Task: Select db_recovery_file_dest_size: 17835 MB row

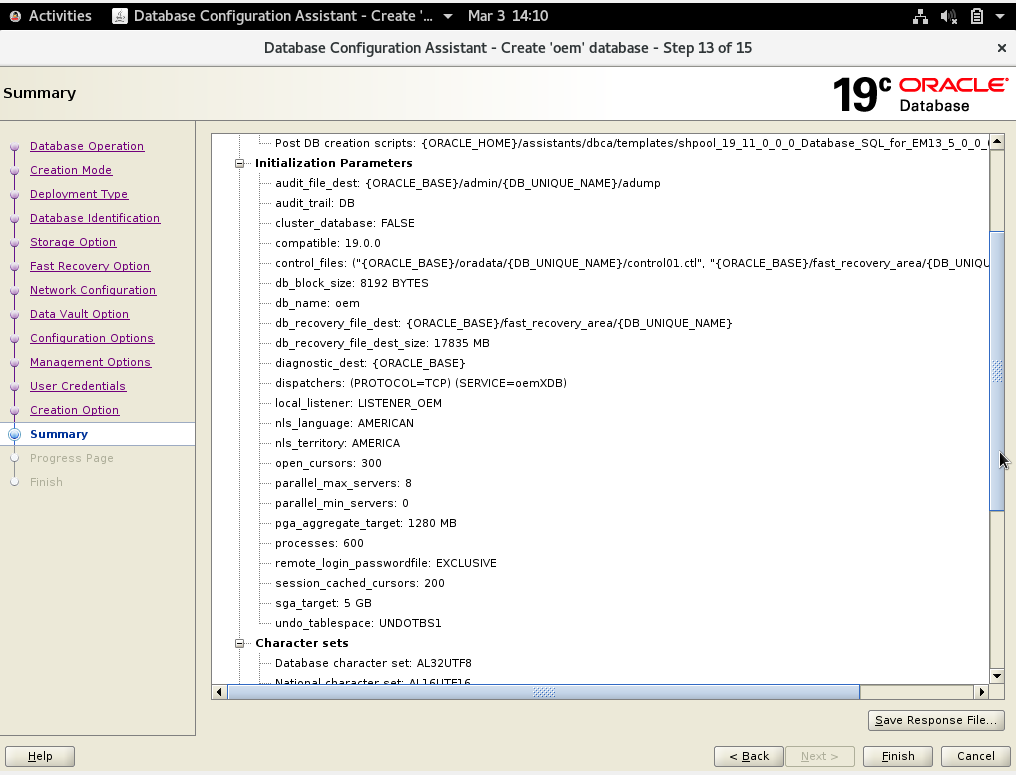Action: click(x=382, y=343)
